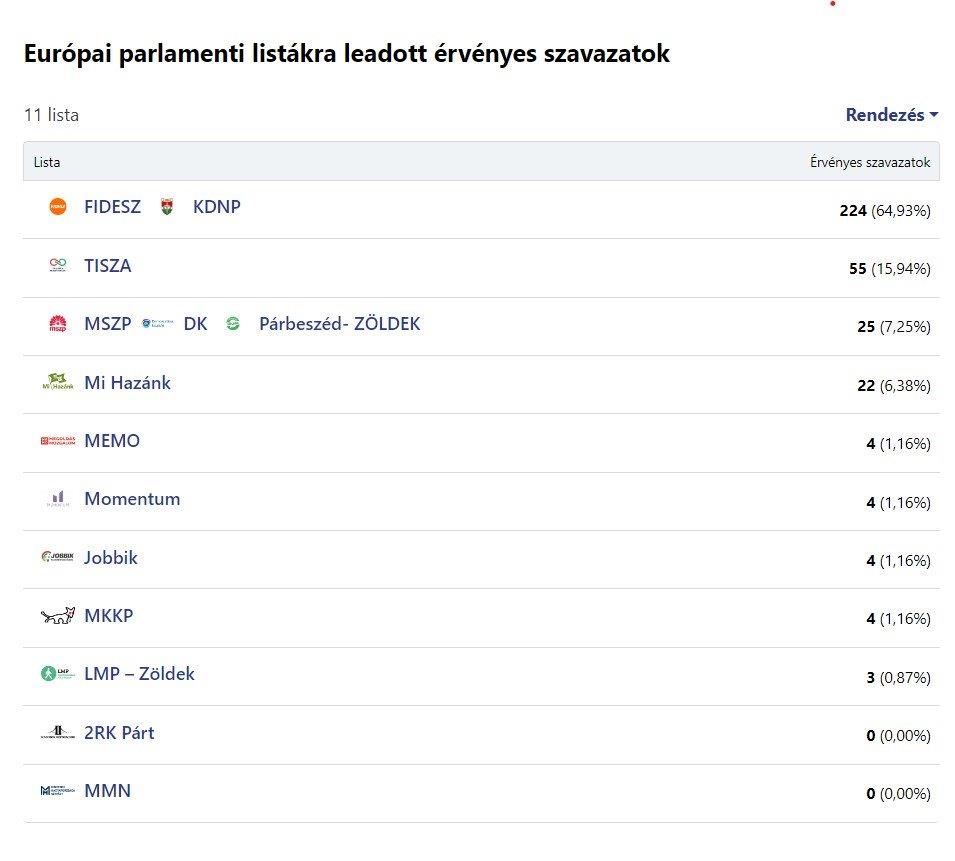Select the Mi Hazánk list name

[127, 382]
